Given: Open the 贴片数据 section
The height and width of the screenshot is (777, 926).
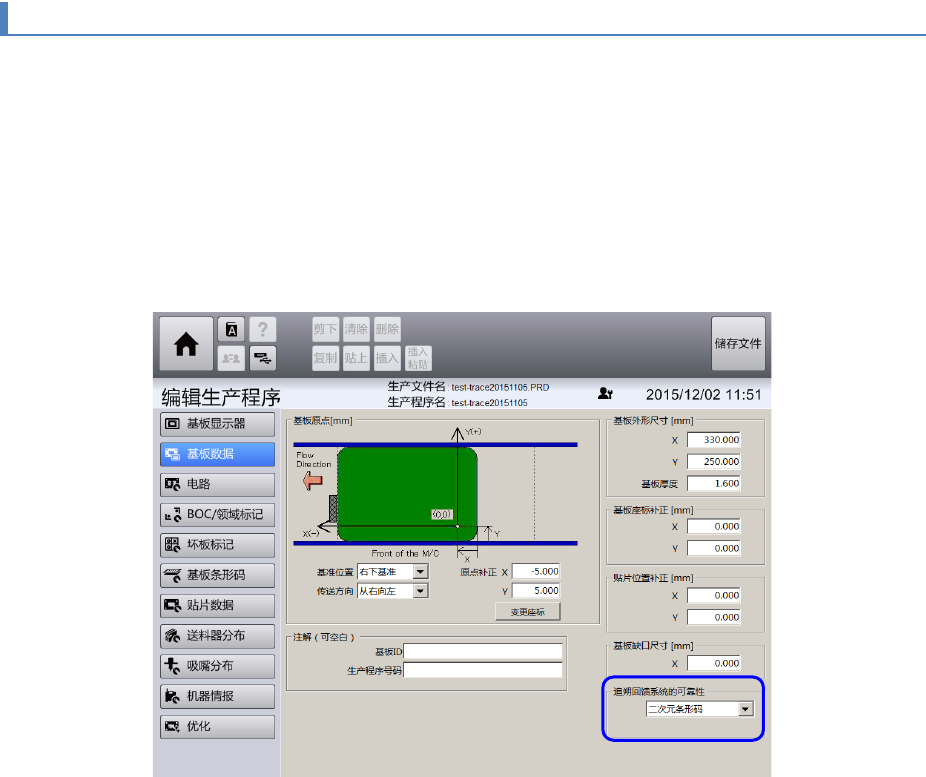Looking at the screenshot, I should pos(217,605).
